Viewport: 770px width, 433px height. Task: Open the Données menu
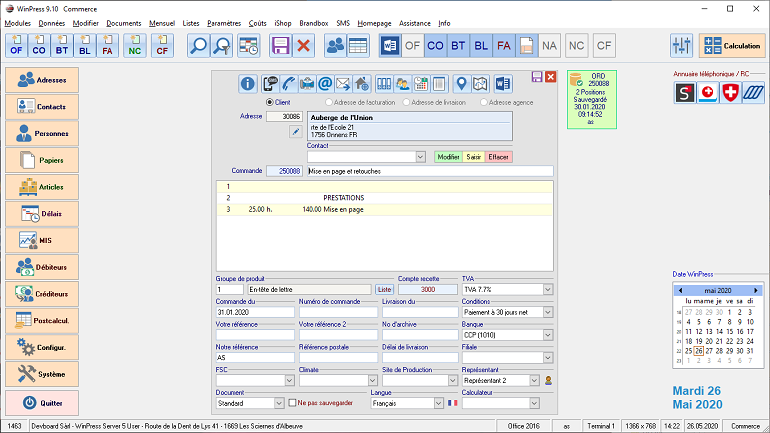pyautogui.click(x=52, y=23)
